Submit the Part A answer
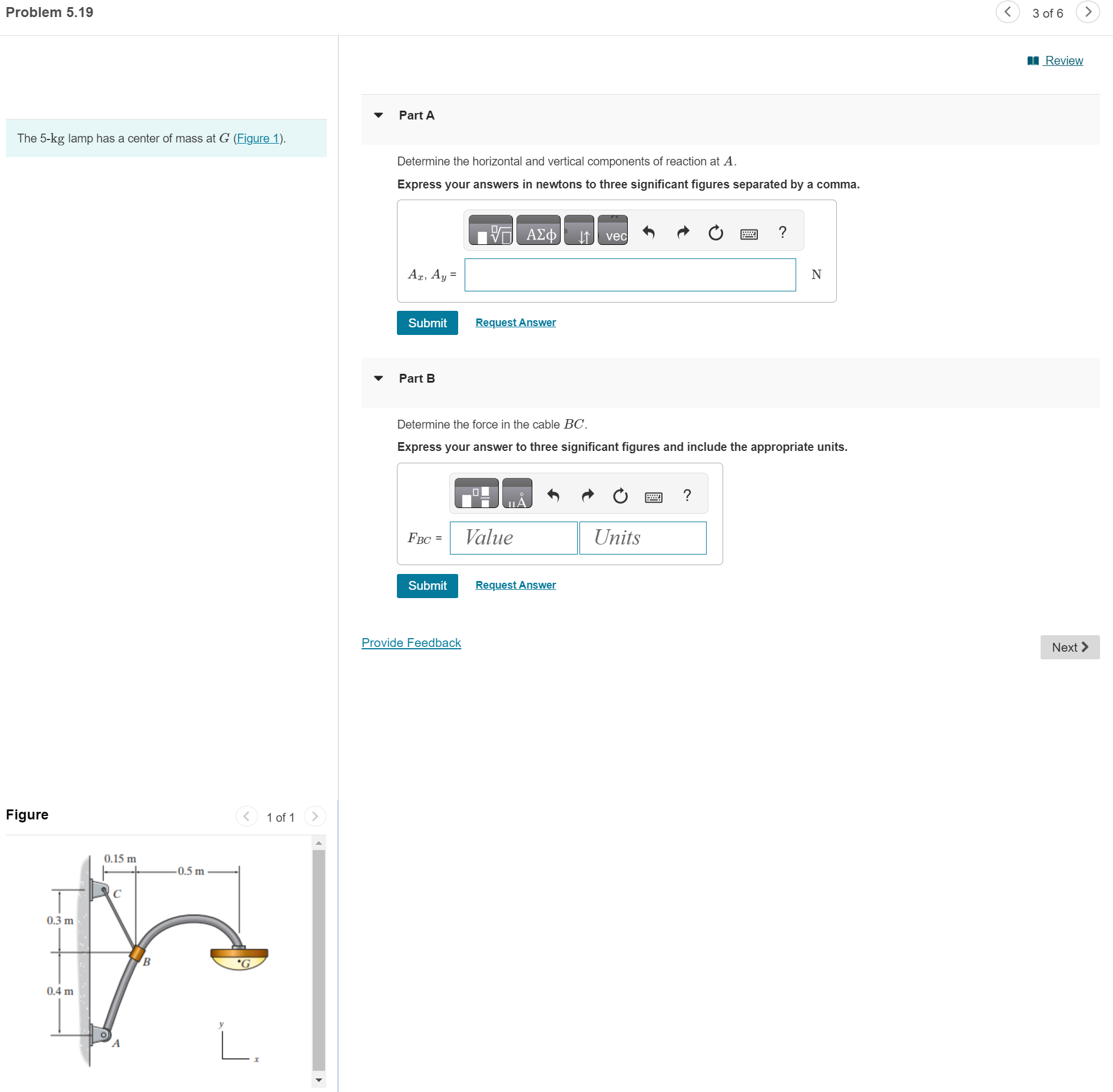Viewport: 1113px width, 1092px height. click(427, 323)
